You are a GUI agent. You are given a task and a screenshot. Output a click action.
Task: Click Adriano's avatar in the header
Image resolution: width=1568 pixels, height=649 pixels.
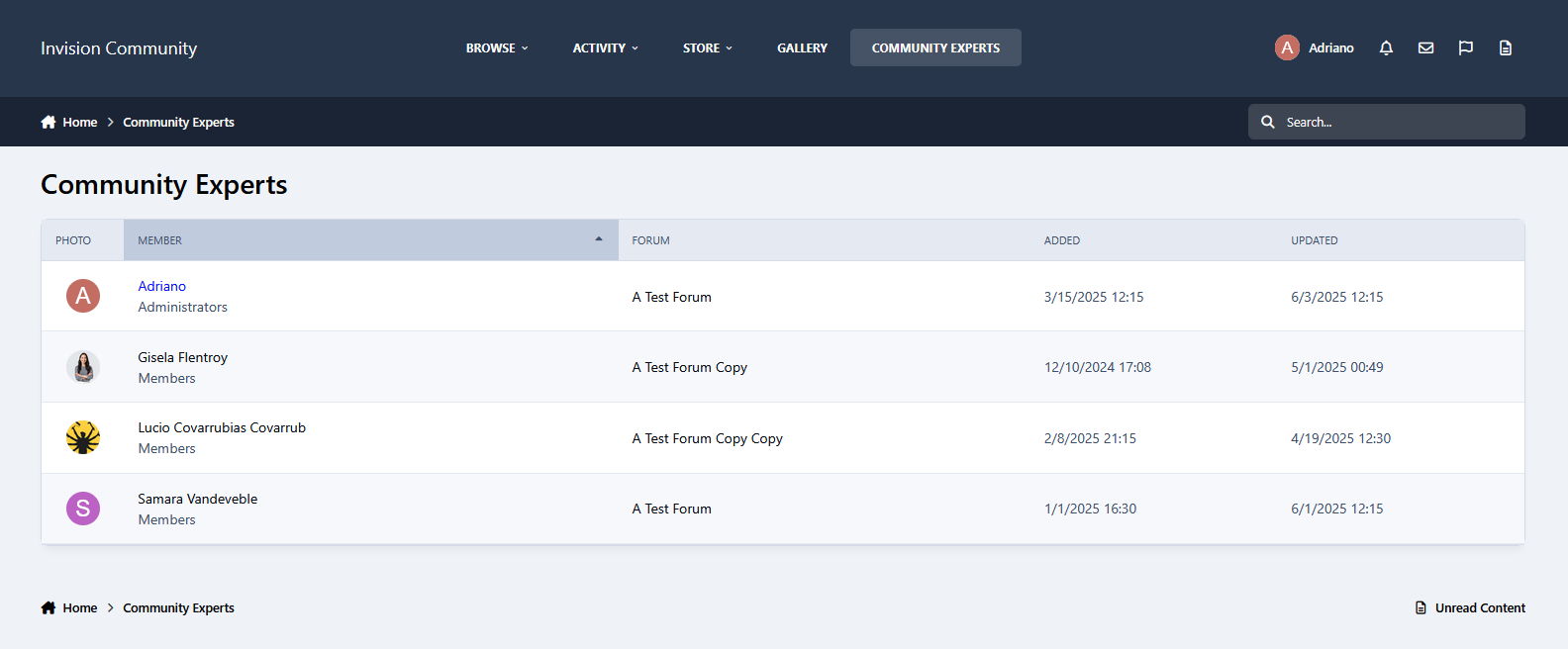point(1287,47)
